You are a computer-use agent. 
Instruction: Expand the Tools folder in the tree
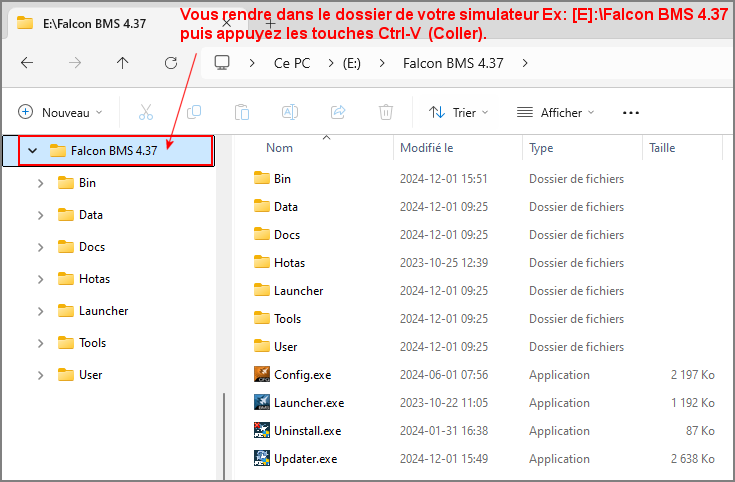coord(40,343)
